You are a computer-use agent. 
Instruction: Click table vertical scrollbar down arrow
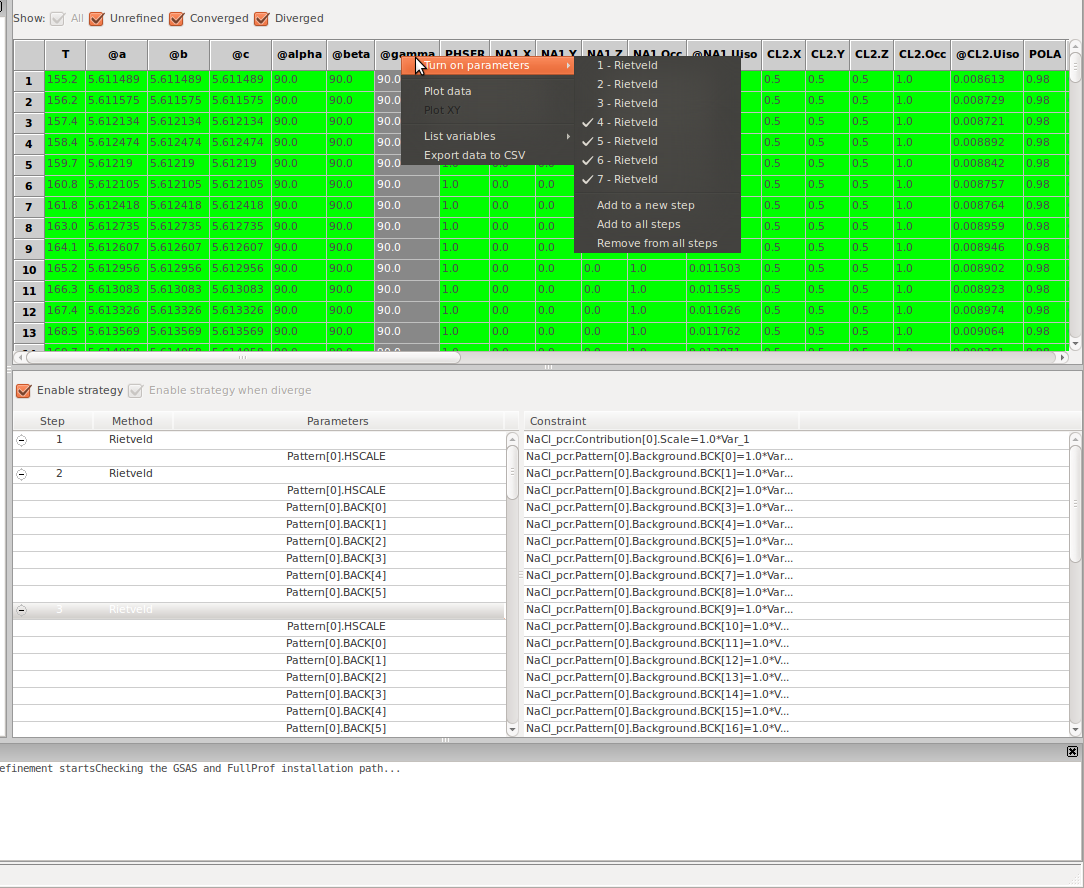(x=1075, y=344)
